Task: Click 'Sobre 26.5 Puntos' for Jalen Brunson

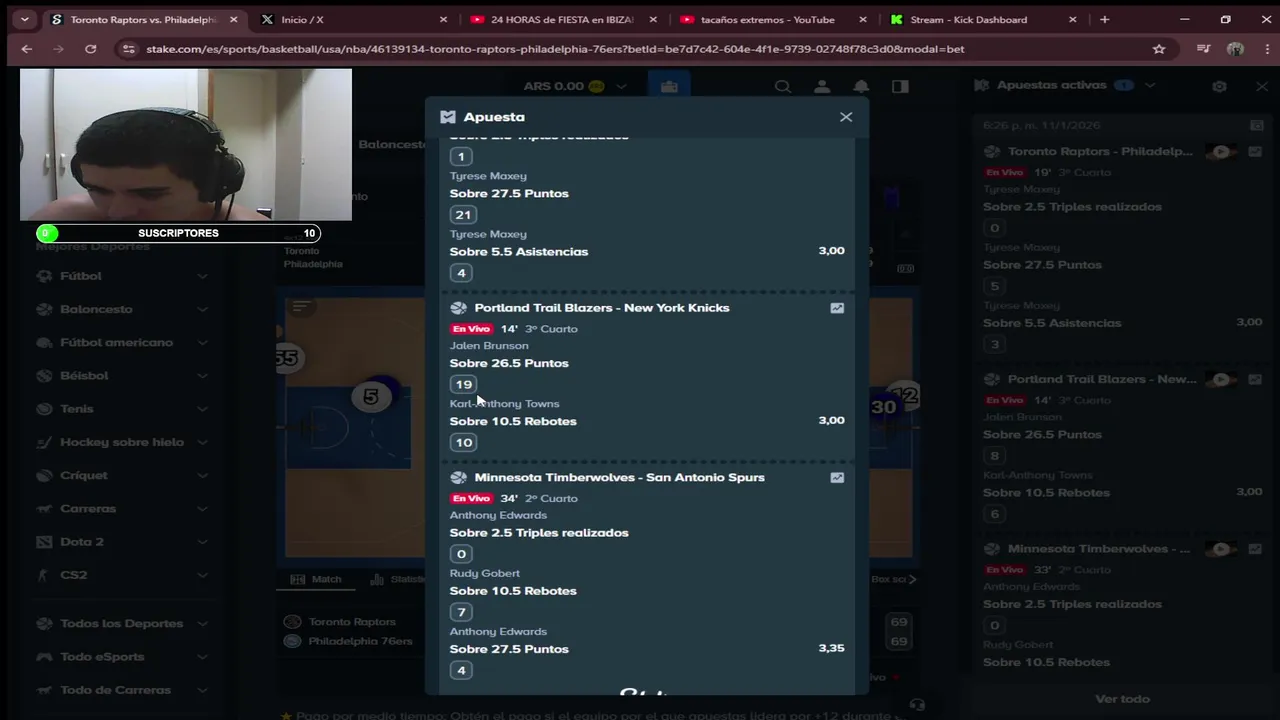Action: pos(509,364)
